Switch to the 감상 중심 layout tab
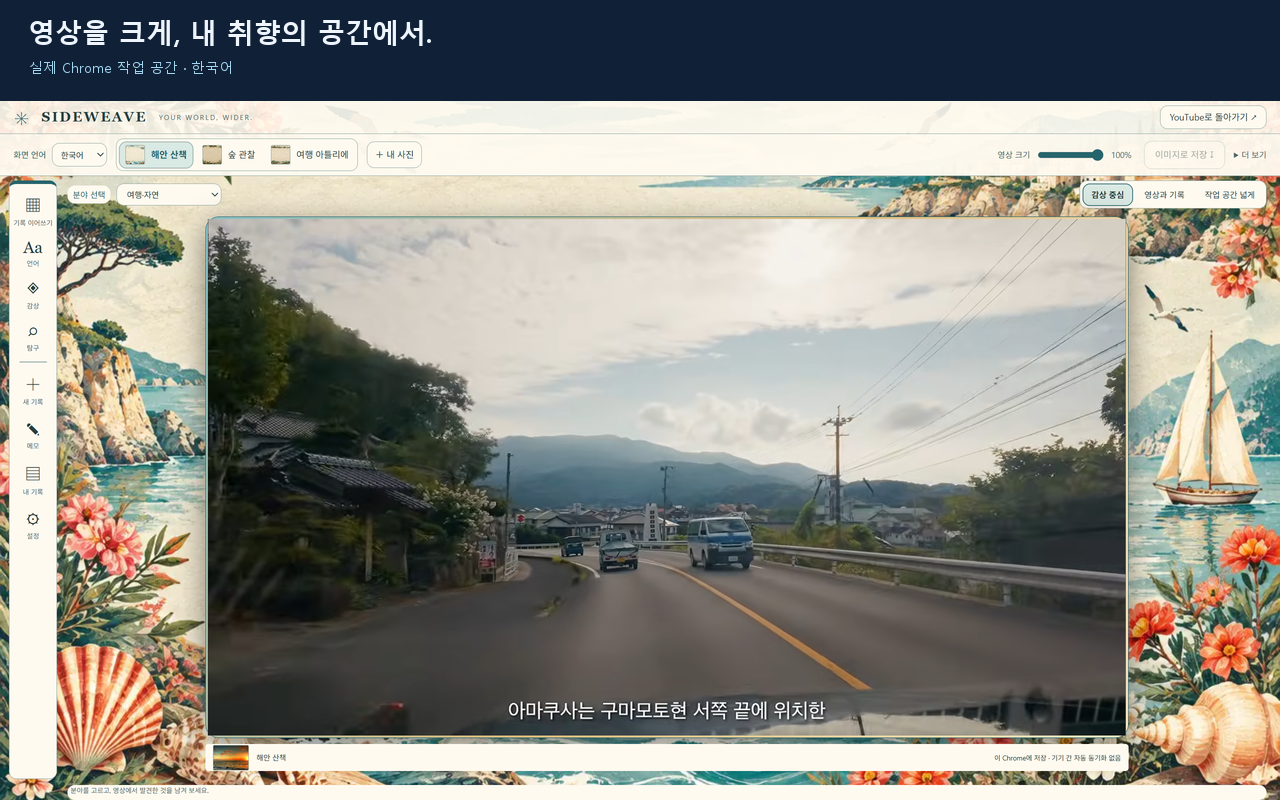The height and width of the screenshot is (800, 1280). 1107,195
